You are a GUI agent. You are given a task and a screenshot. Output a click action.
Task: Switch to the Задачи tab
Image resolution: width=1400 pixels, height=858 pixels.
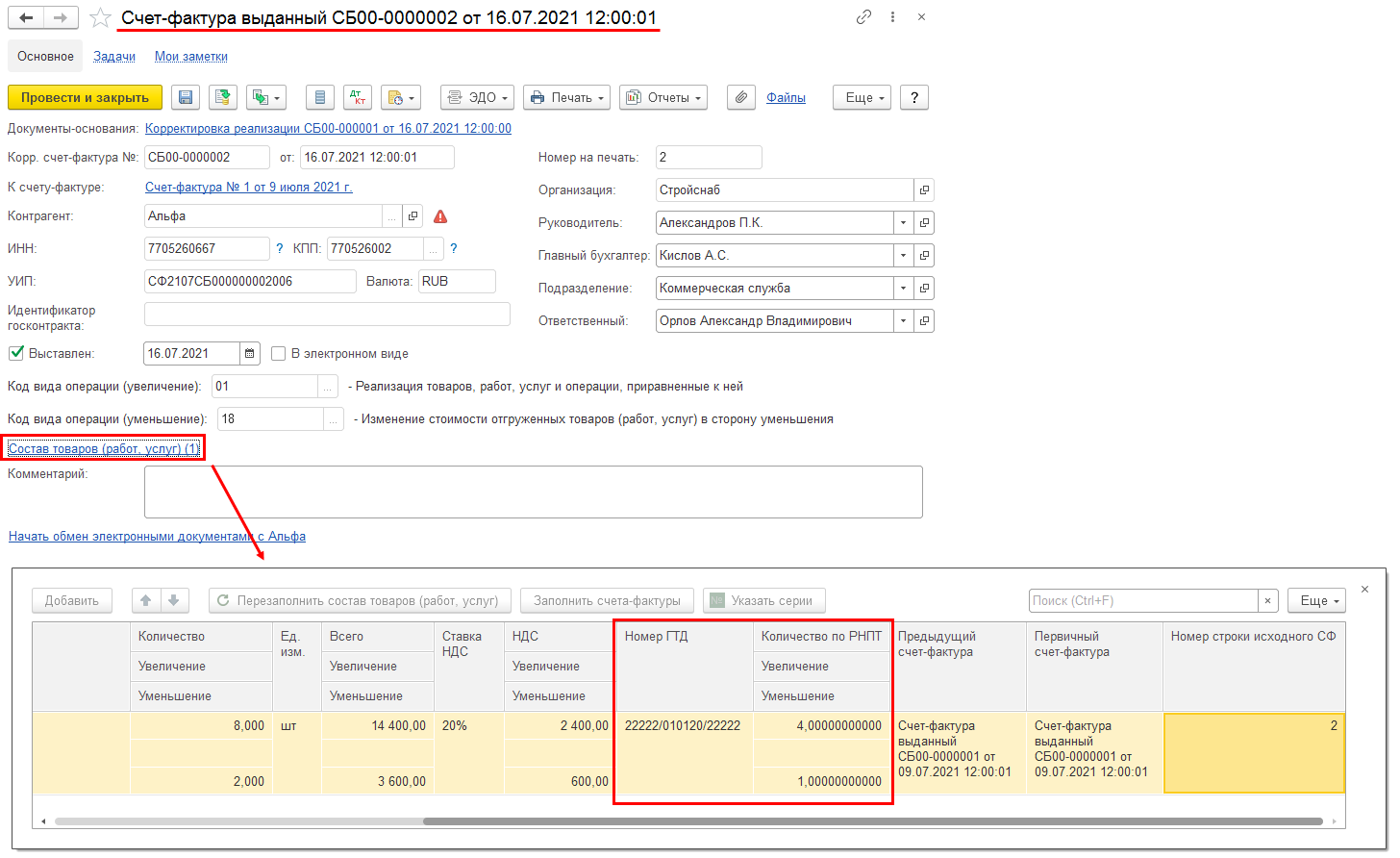coord(114,57)
